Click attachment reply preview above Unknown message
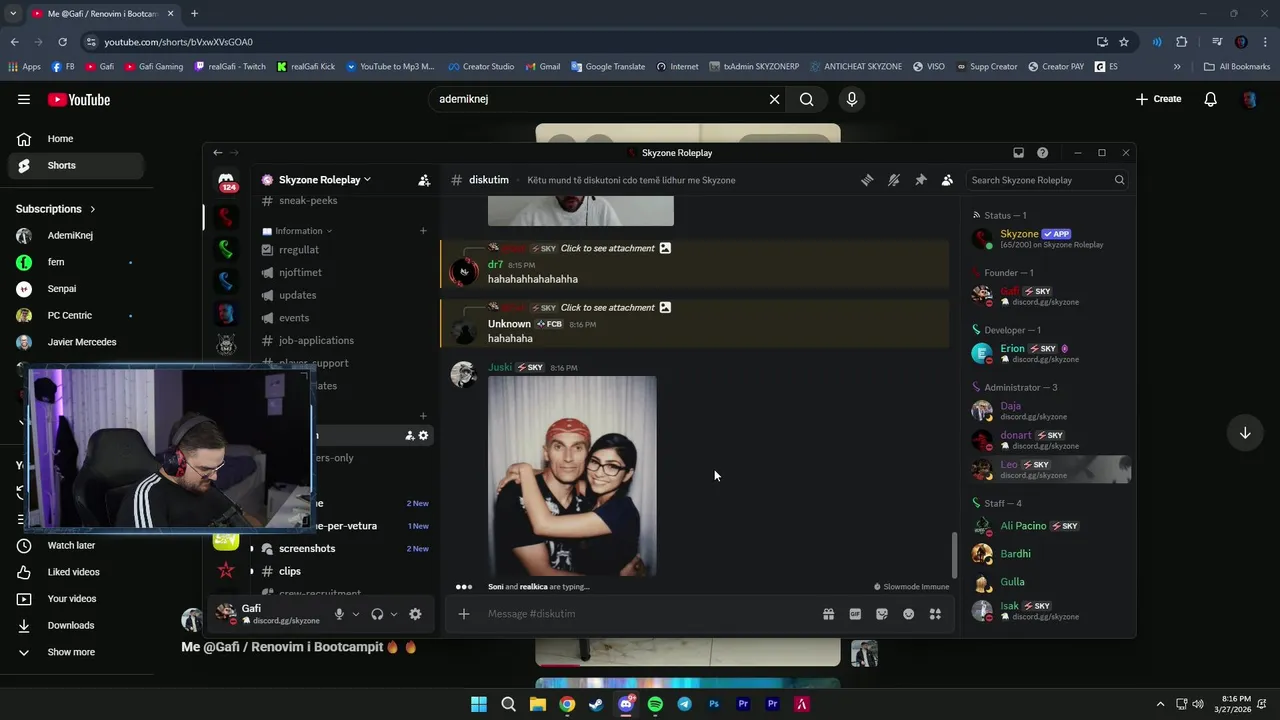The width and height of the screenshot is (1280, 720). (607, 307)
